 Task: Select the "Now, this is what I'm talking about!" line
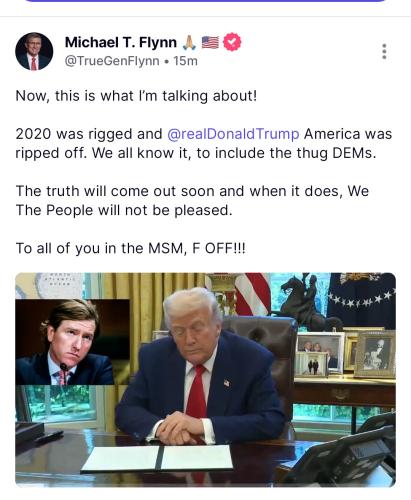coord(136,96)
